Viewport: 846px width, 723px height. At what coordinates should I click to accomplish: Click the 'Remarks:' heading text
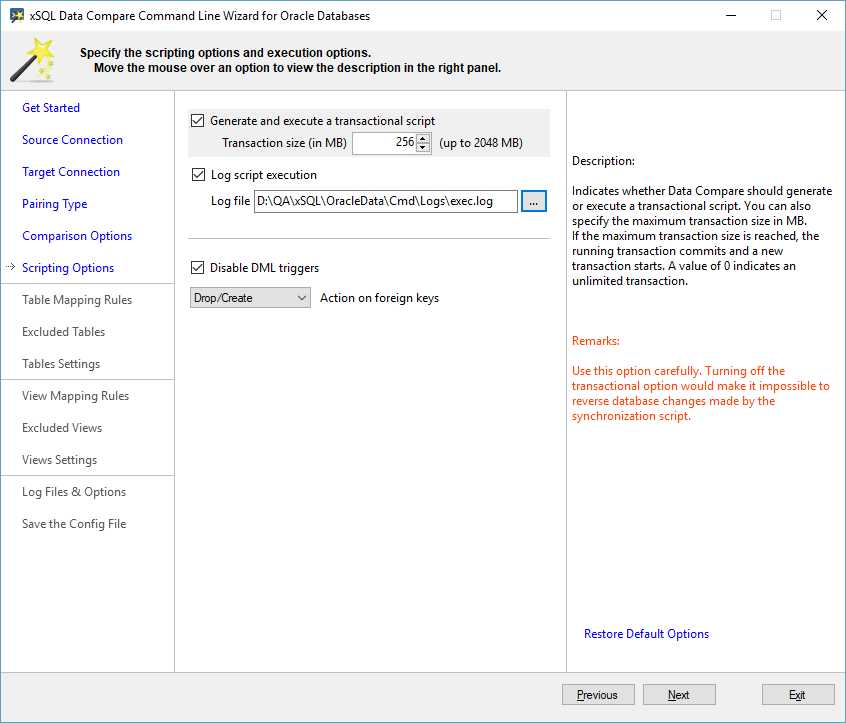(596, 341)
